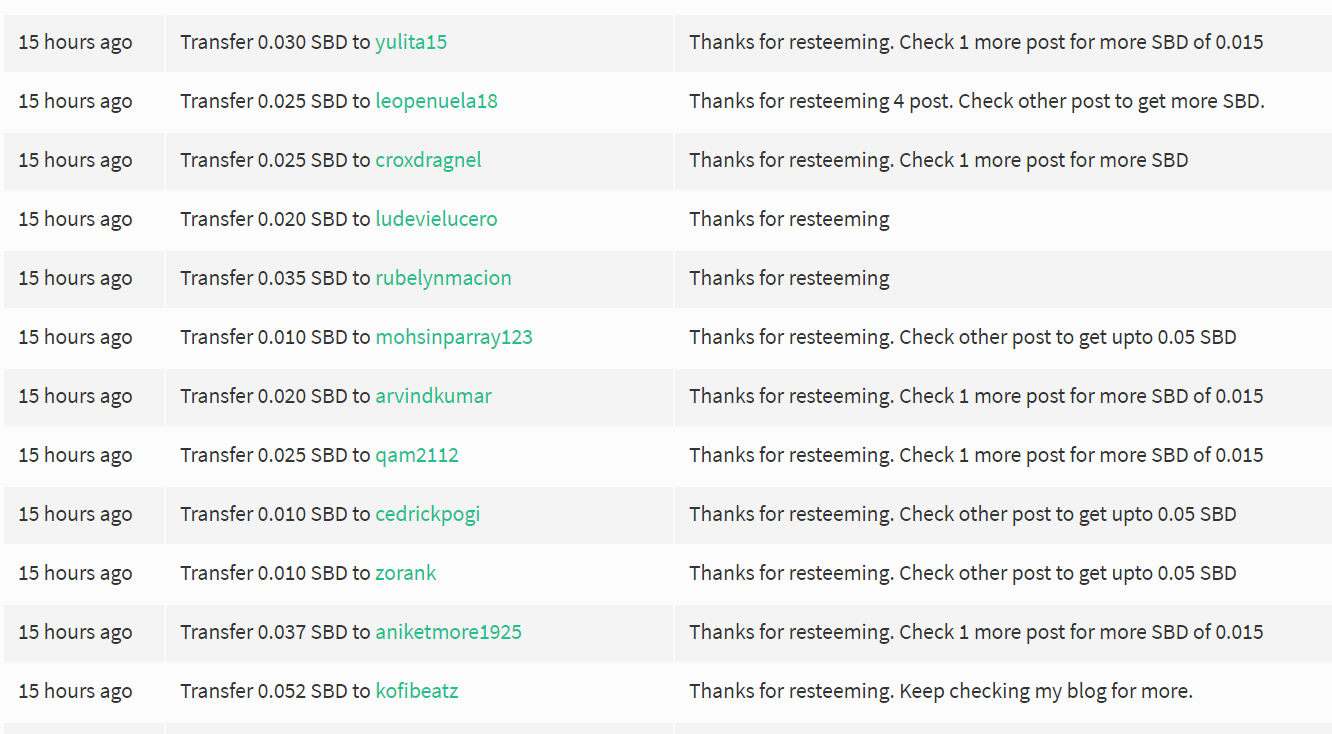
Task: Visit croxdragnel account page
Action: click(428, 160)
